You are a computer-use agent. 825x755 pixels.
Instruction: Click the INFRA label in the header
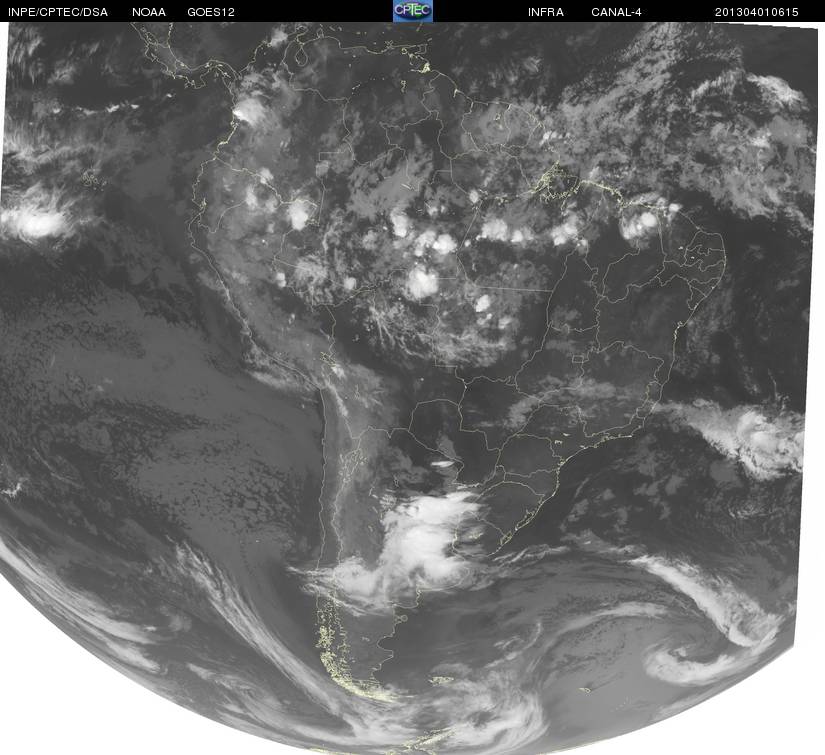pos(546,12)
